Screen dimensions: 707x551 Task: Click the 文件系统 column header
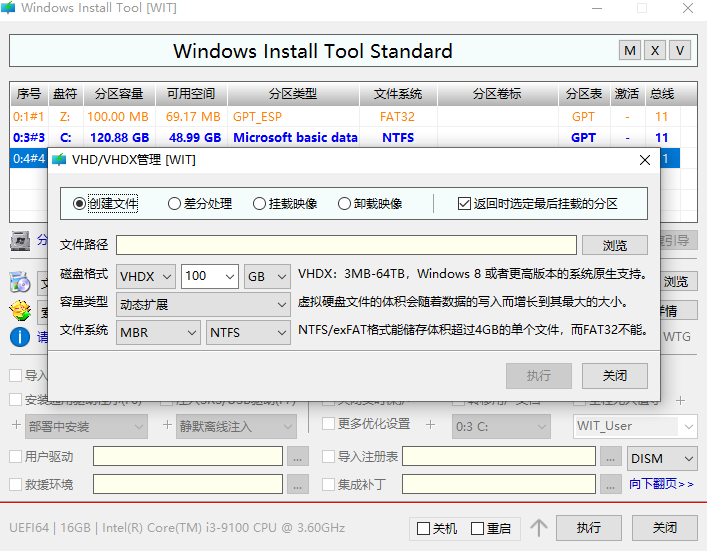[398, 94]
